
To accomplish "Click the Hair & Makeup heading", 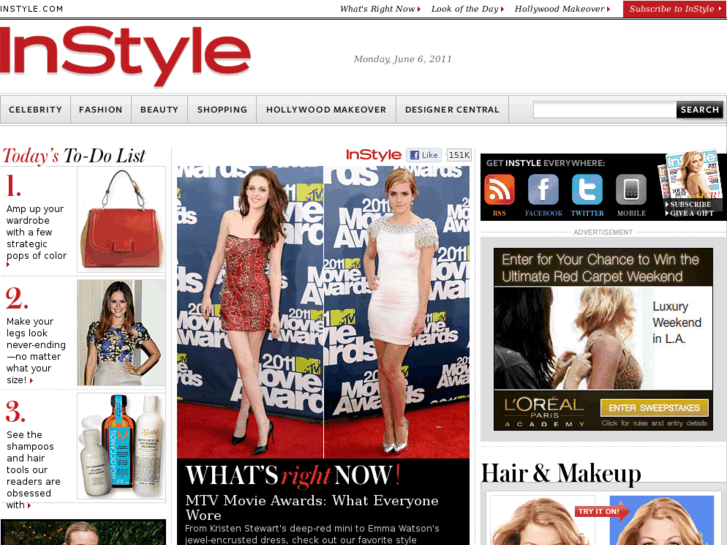I will point(561,474).
